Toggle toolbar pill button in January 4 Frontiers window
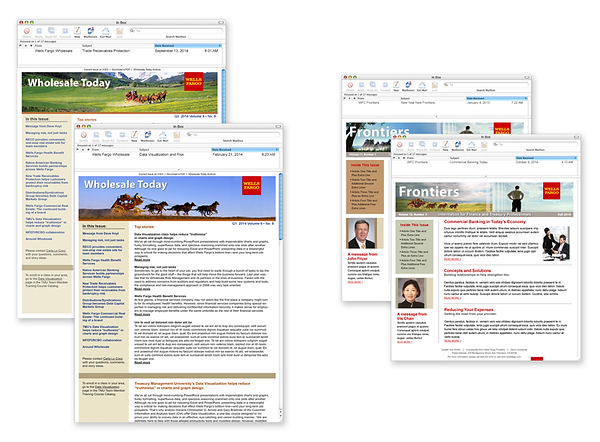Image resolution: width=600 pixels, height=442 pixels. [x=527, y=77]
